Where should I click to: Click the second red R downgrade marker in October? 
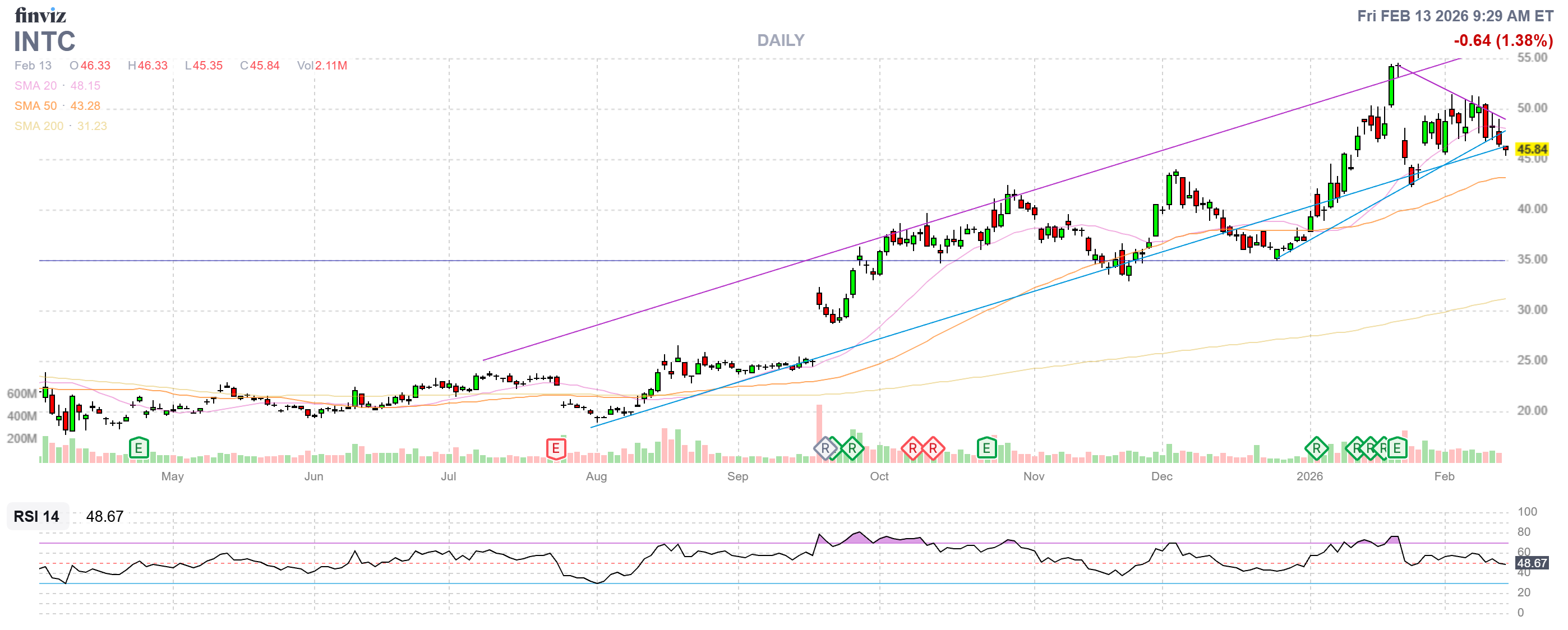(x=933, y=449)
